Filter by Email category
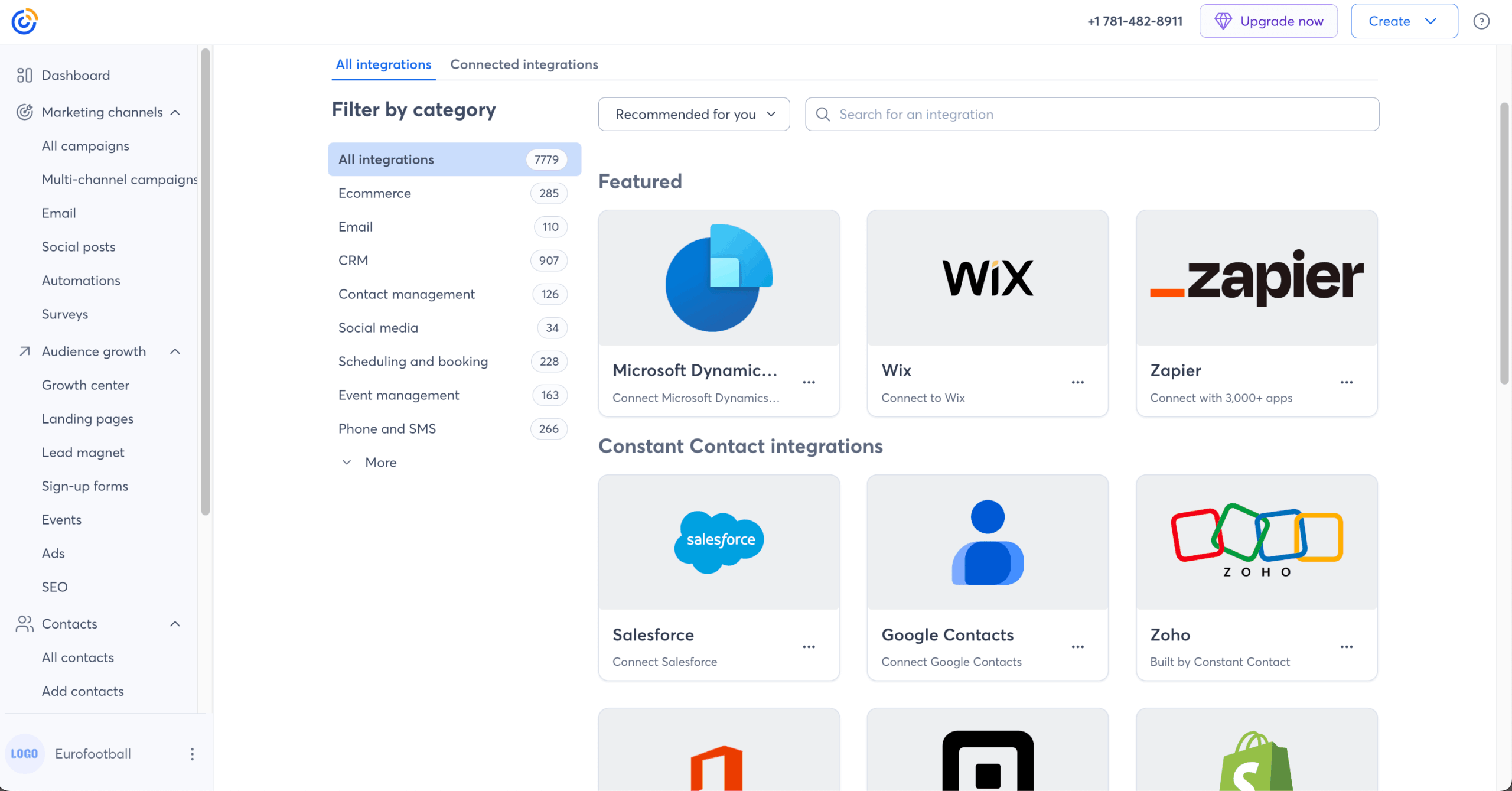This screenshot has height=791, width=1512. tap(454, 227)
